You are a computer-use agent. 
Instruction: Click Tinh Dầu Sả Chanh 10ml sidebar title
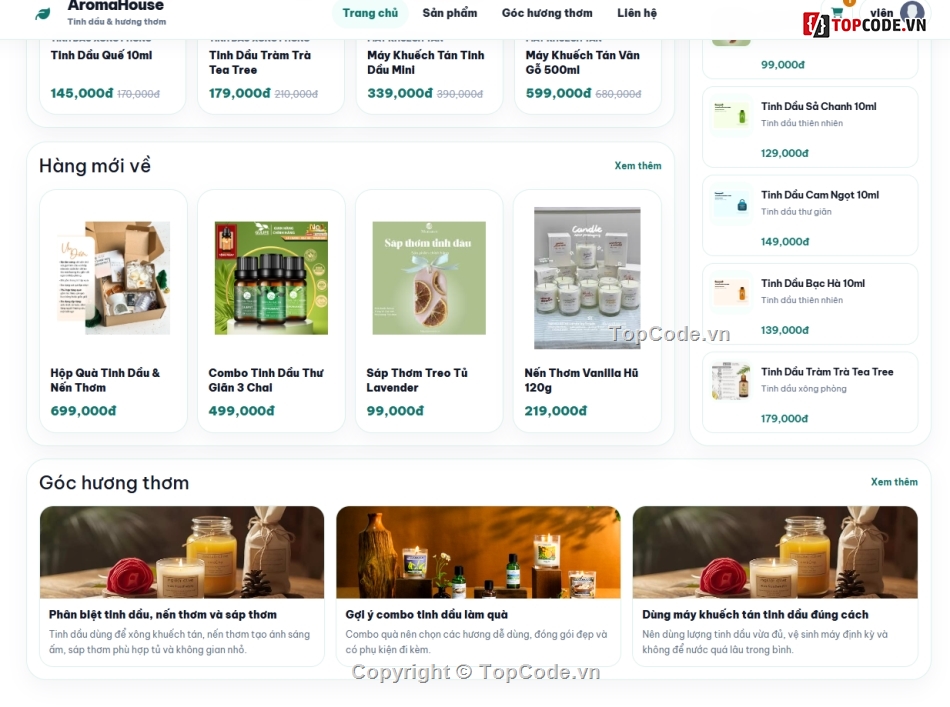coord(819,106)
